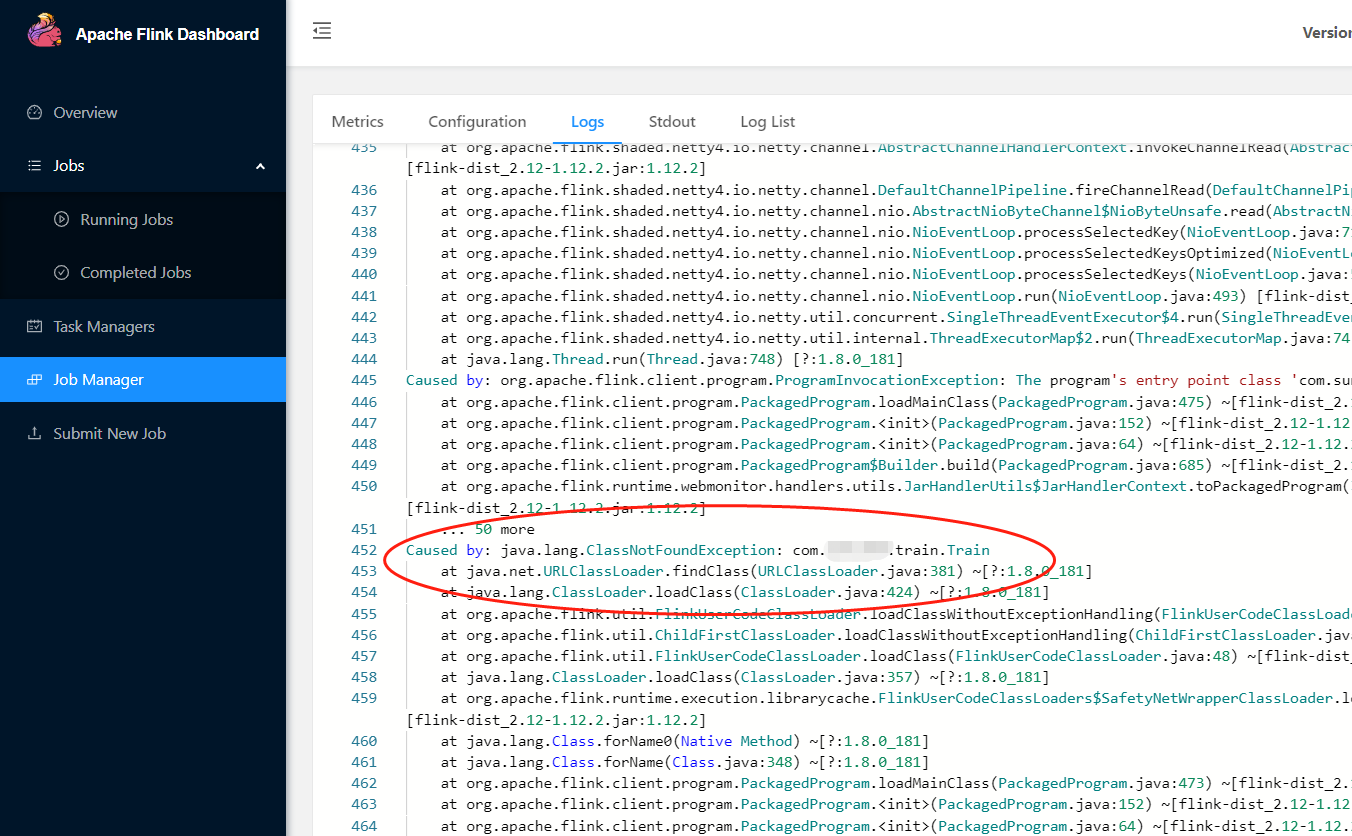Screen dimensions: 1352x836
Task: Click the Task Managers schedule icon
Action: point(35,327)
